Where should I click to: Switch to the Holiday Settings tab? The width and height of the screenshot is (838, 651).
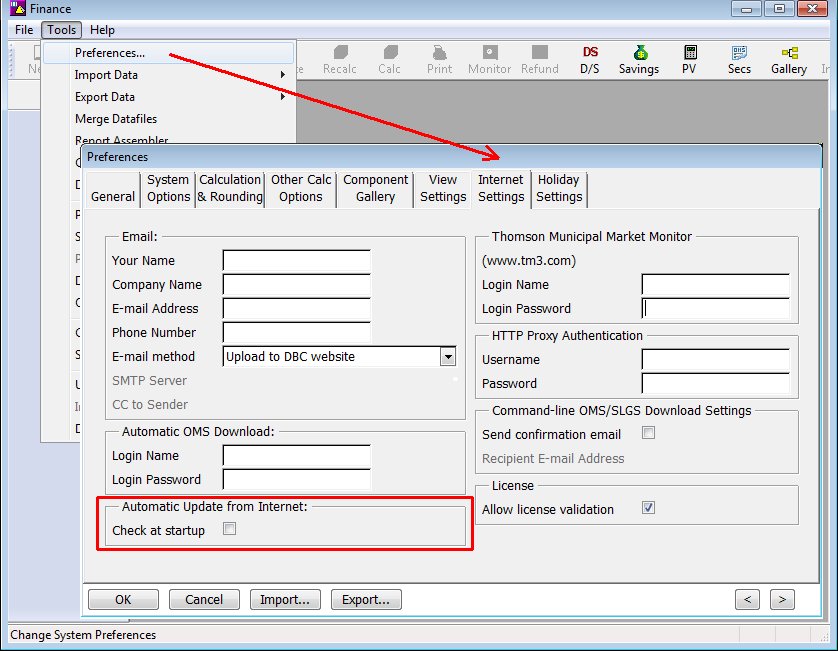pos(559,189)
